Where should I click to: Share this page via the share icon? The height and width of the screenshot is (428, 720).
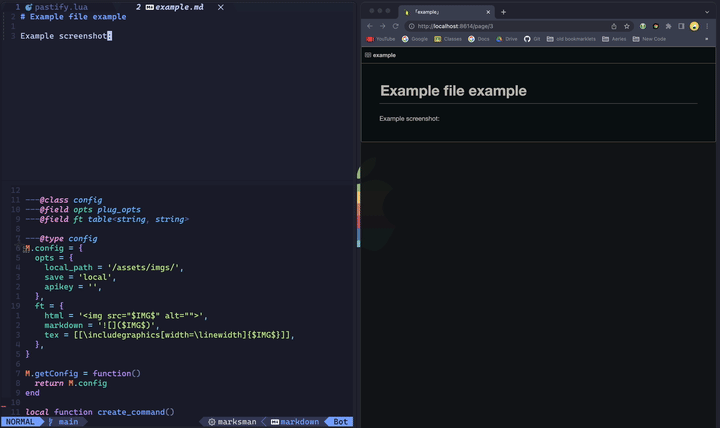point(614,26)
